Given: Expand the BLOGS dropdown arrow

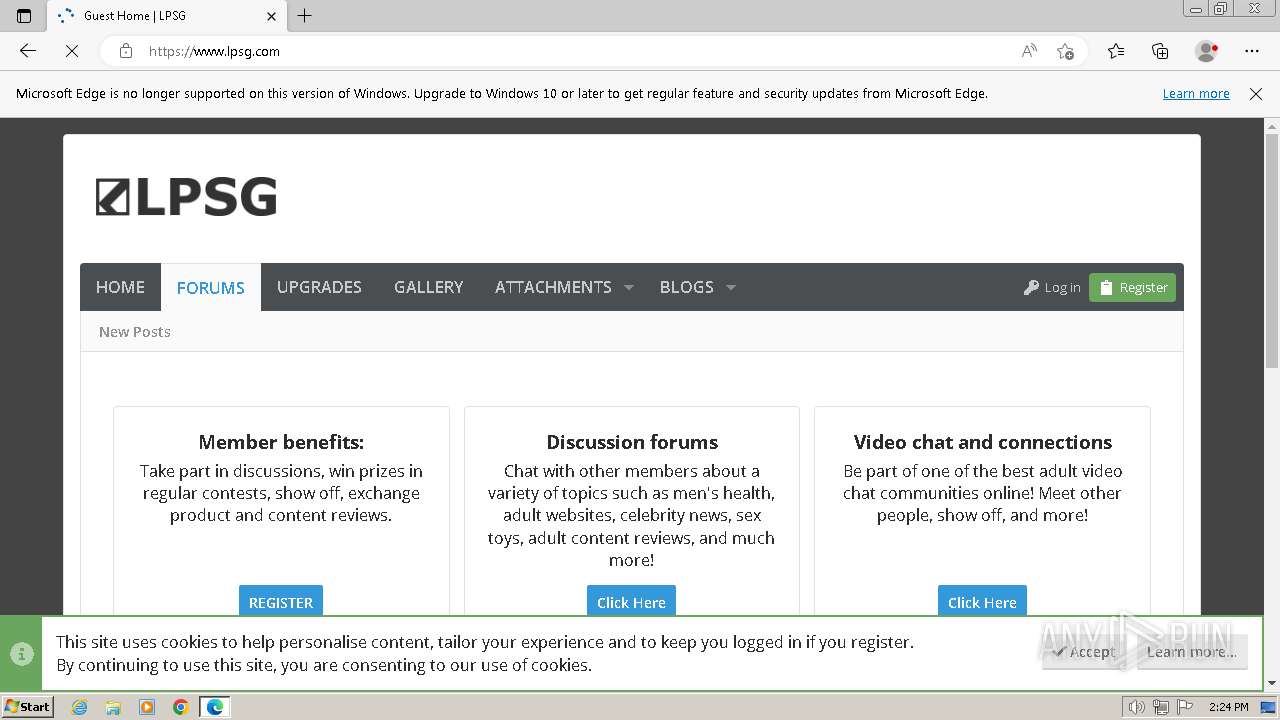Looking at the screenshot, I should pos(731,288).
